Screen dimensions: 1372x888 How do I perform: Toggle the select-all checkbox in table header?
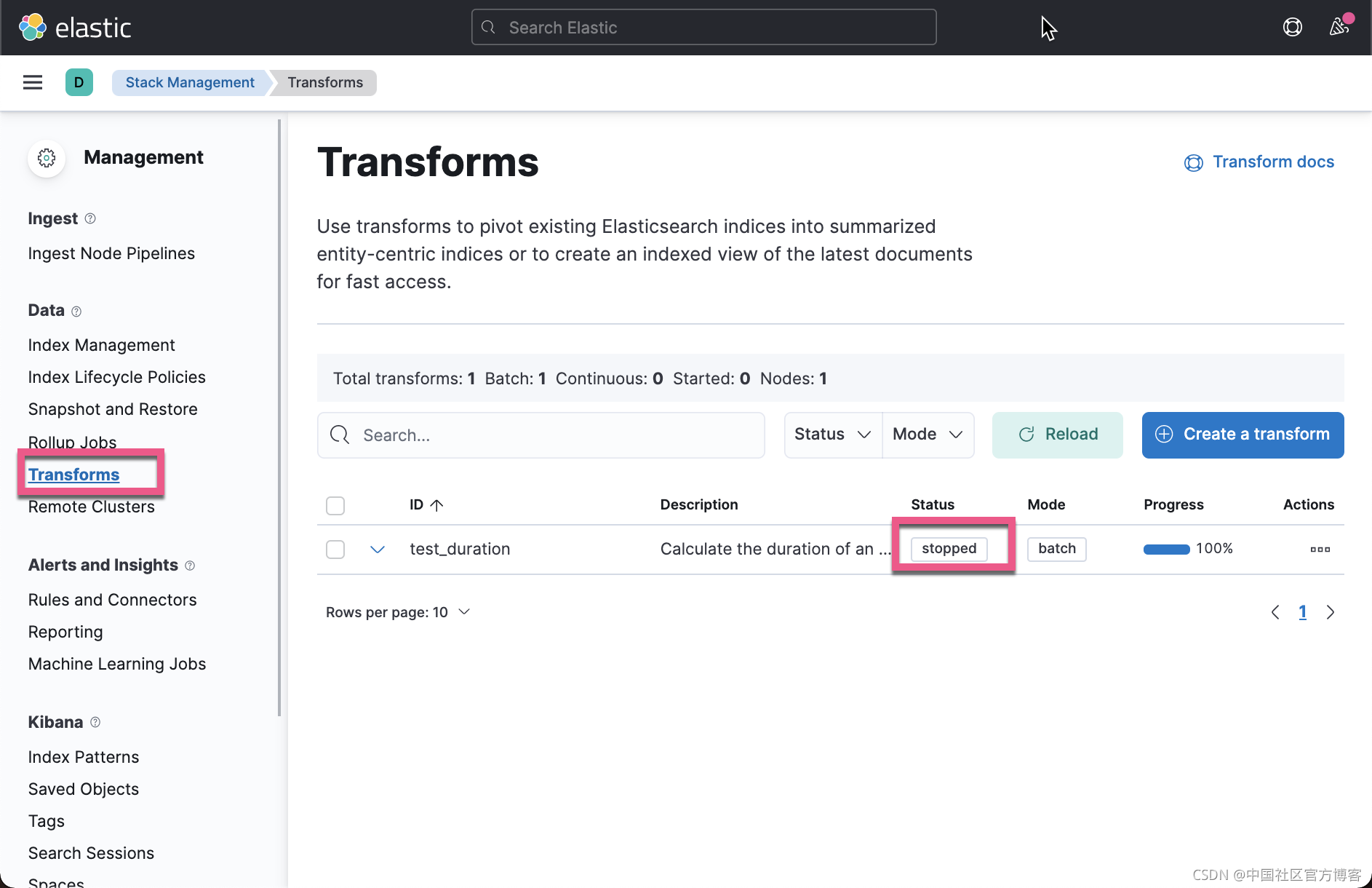[x=335, y=505]
